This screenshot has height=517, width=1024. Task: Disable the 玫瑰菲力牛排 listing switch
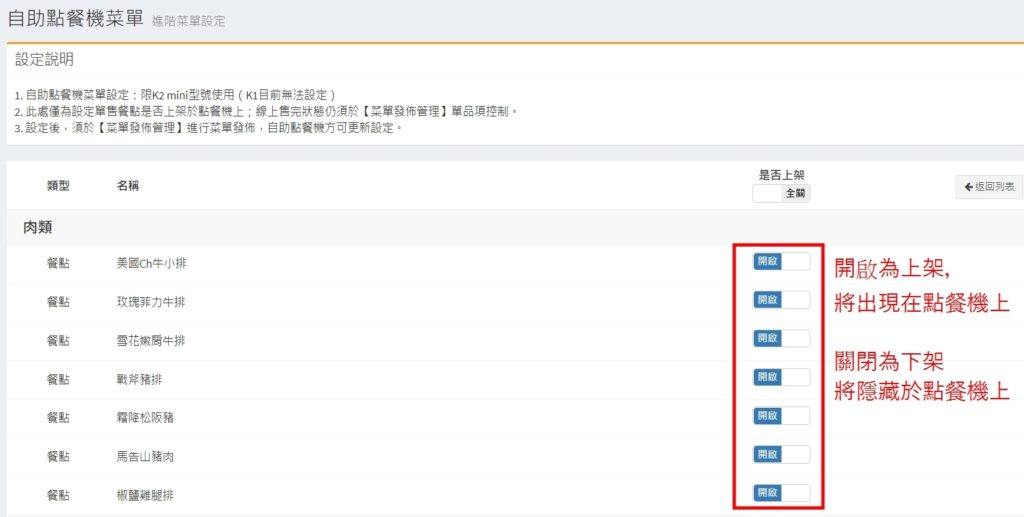(781, 300)
